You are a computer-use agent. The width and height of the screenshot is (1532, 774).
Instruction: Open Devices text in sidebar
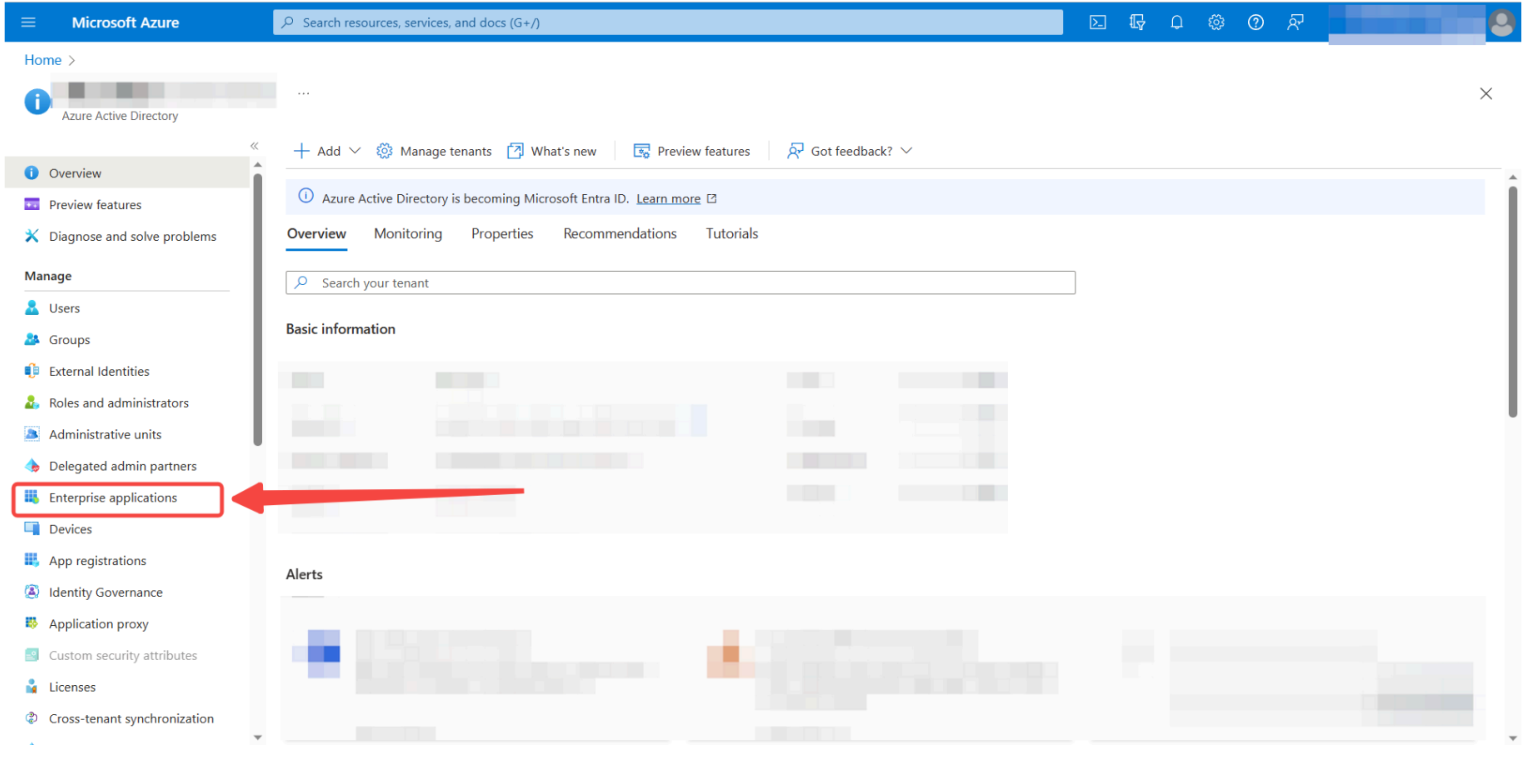(70, 529)
